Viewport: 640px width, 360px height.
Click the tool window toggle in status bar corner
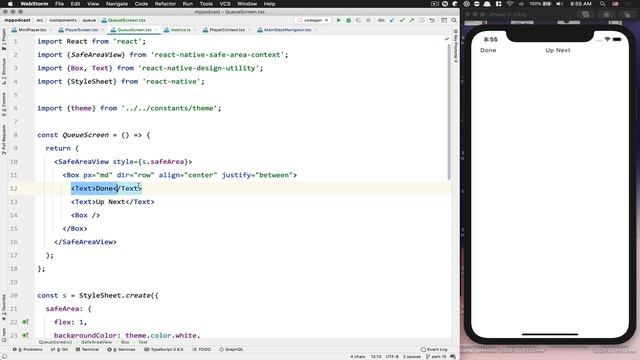coord(4,356)
